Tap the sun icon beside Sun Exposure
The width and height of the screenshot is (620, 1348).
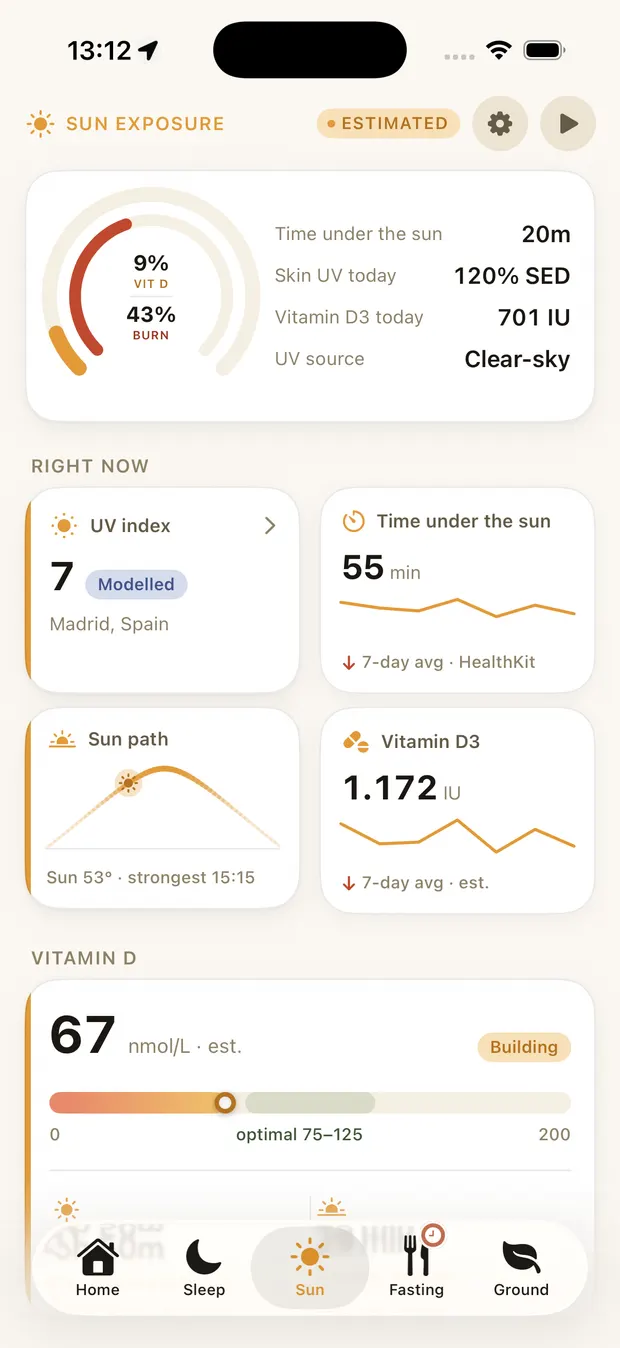(x=41, y=124)
